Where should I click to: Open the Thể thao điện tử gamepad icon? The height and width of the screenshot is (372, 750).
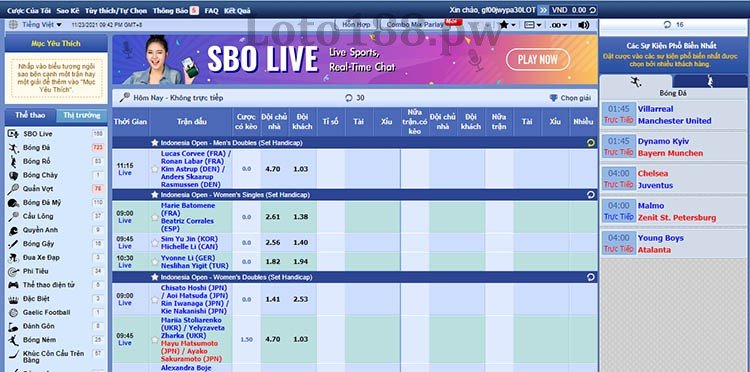click(13, 285)
